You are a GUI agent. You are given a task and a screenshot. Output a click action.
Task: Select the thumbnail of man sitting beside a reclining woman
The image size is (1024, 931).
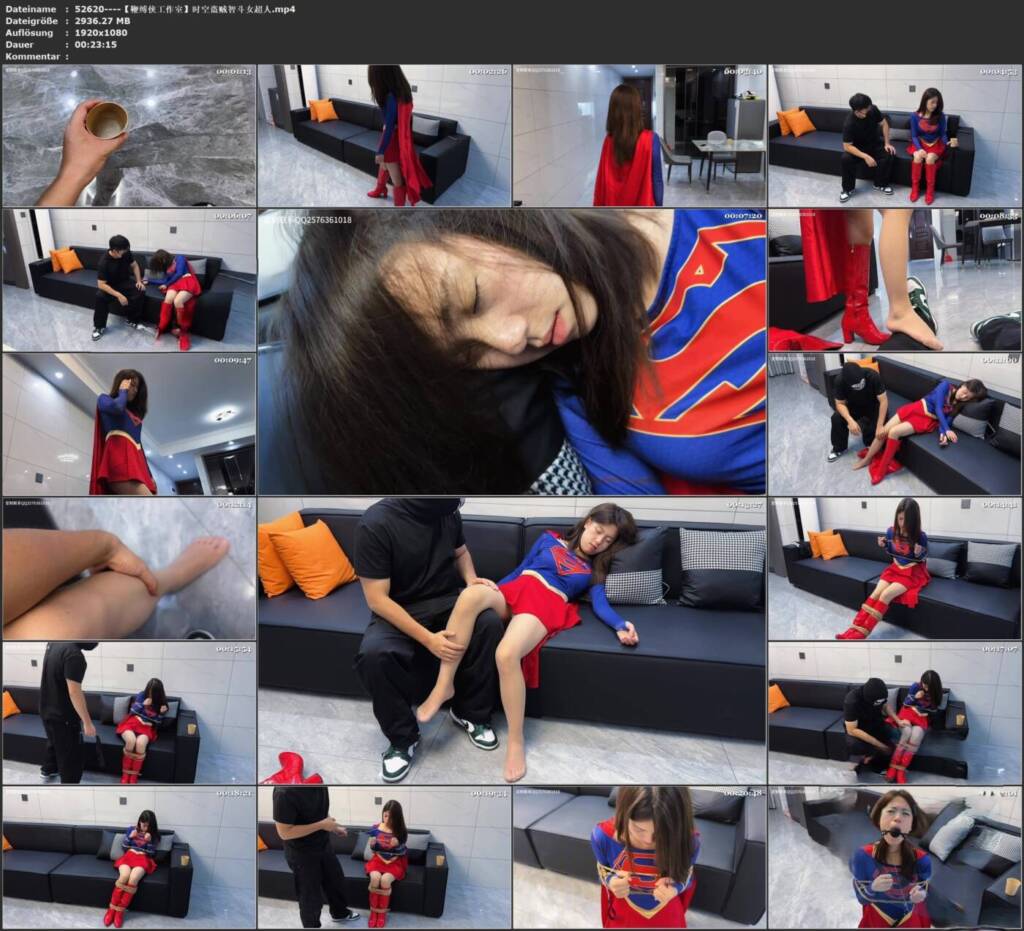(895, 424)
